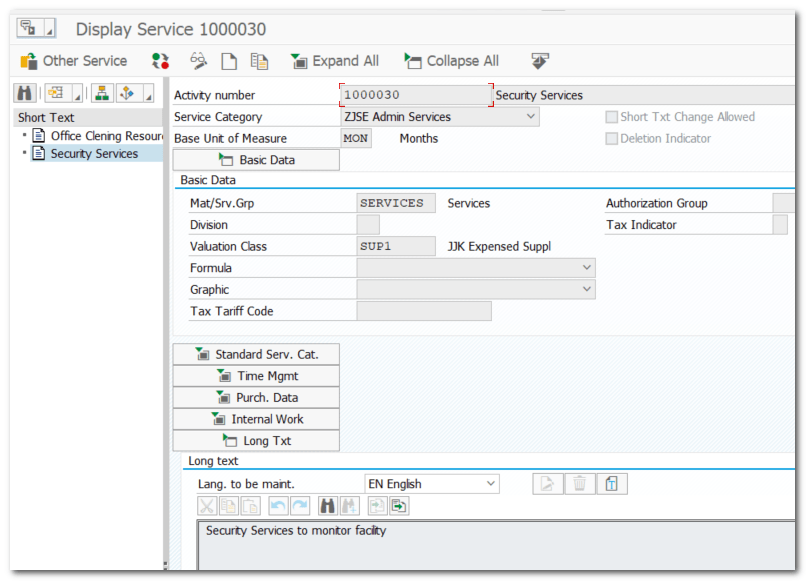Click the save-to-file icon in long text toolbar
806x581 pixels.
click(x=399, y=506)
